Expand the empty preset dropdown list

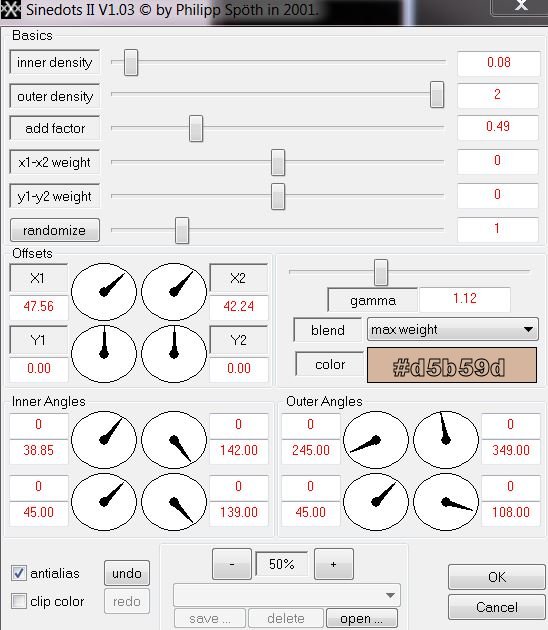click(286, 595)
